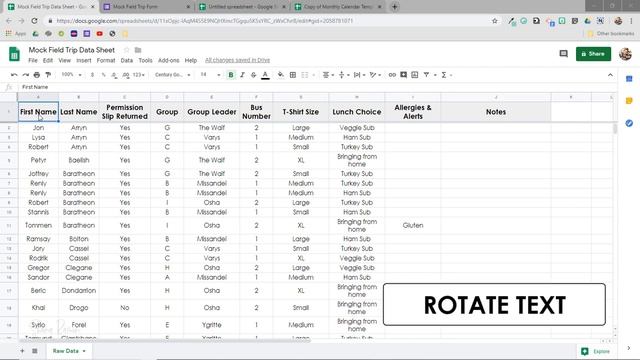Open the font size dropdown

(210, 75)
